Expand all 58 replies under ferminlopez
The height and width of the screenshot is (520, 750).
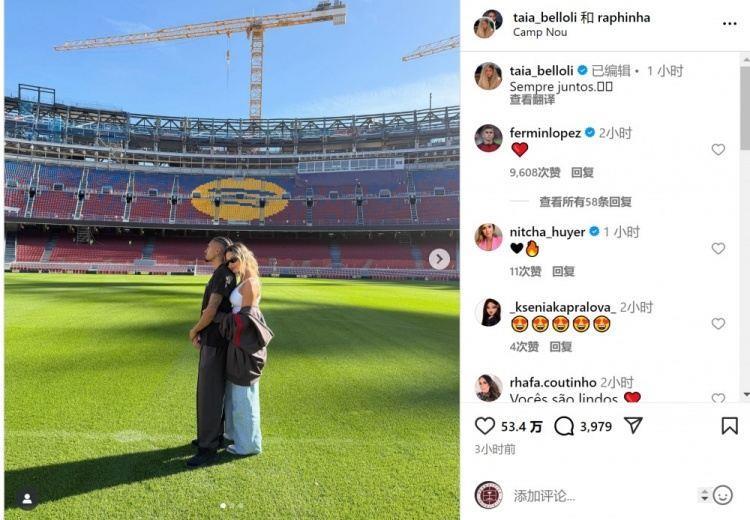[x=585, y=202]
